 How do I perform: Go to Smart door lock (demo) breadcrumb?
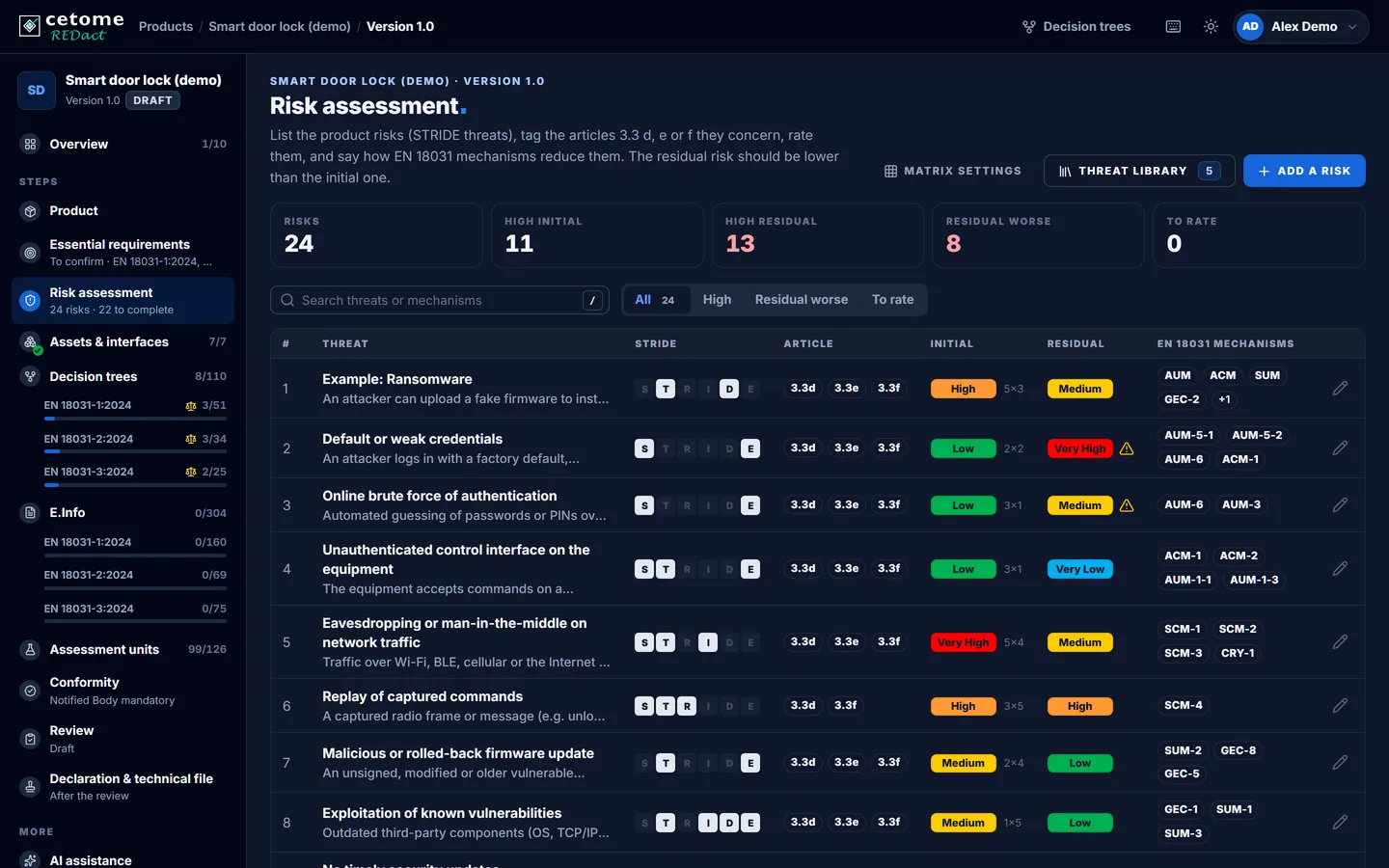(x=280, y=27)
